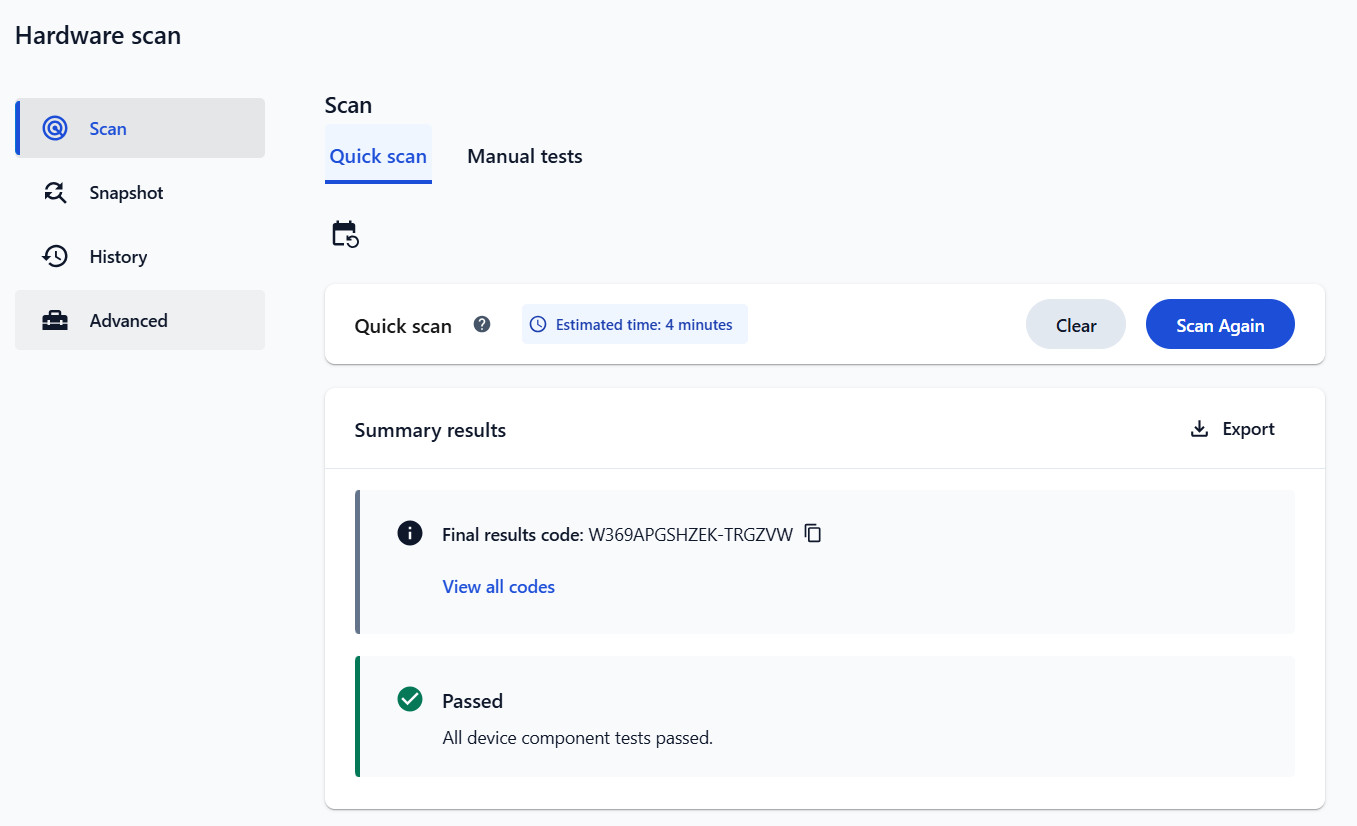Click the Scan Again button

click(1220, 324)
